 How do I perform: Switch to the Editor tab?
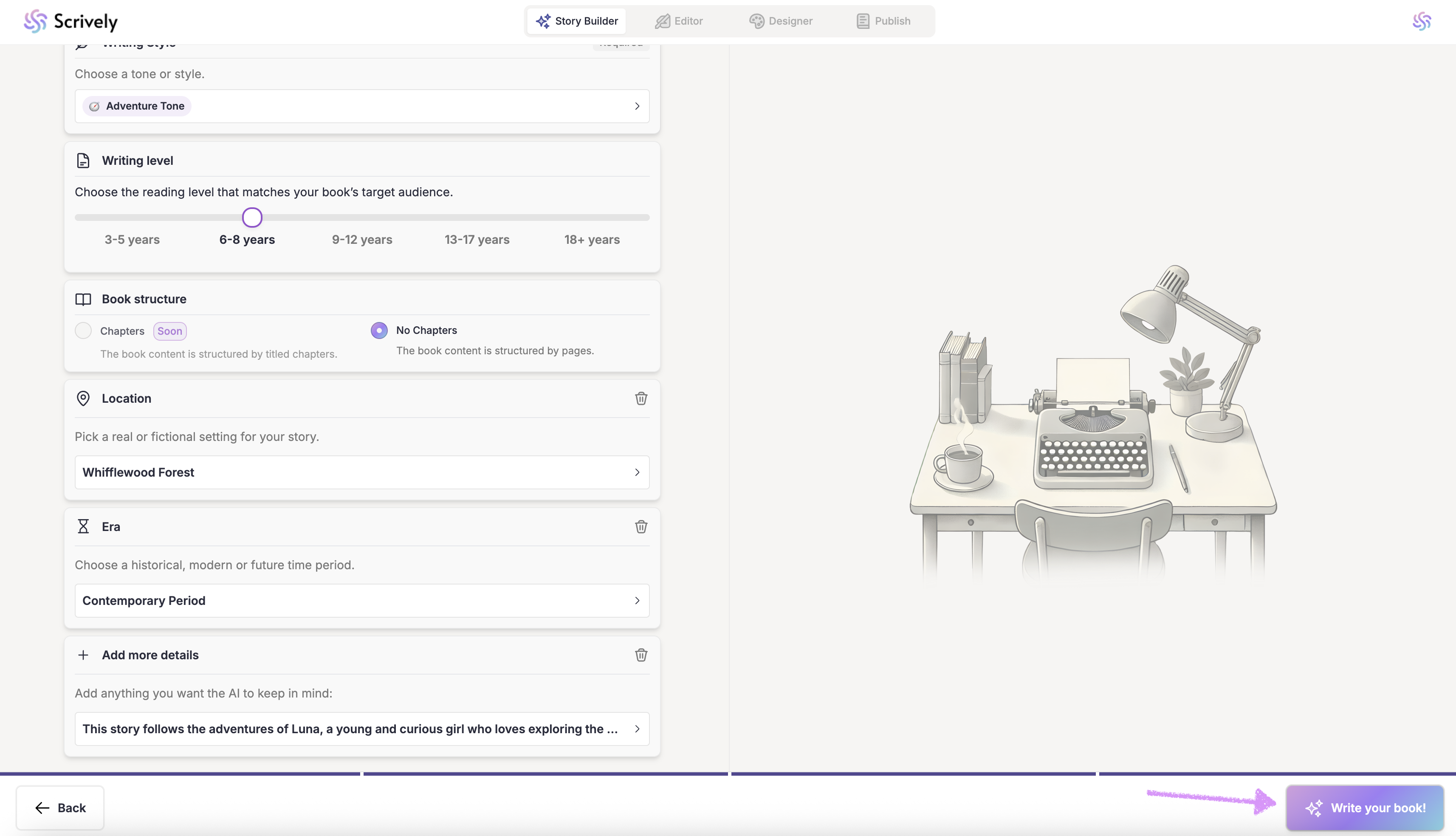(679, 21)
